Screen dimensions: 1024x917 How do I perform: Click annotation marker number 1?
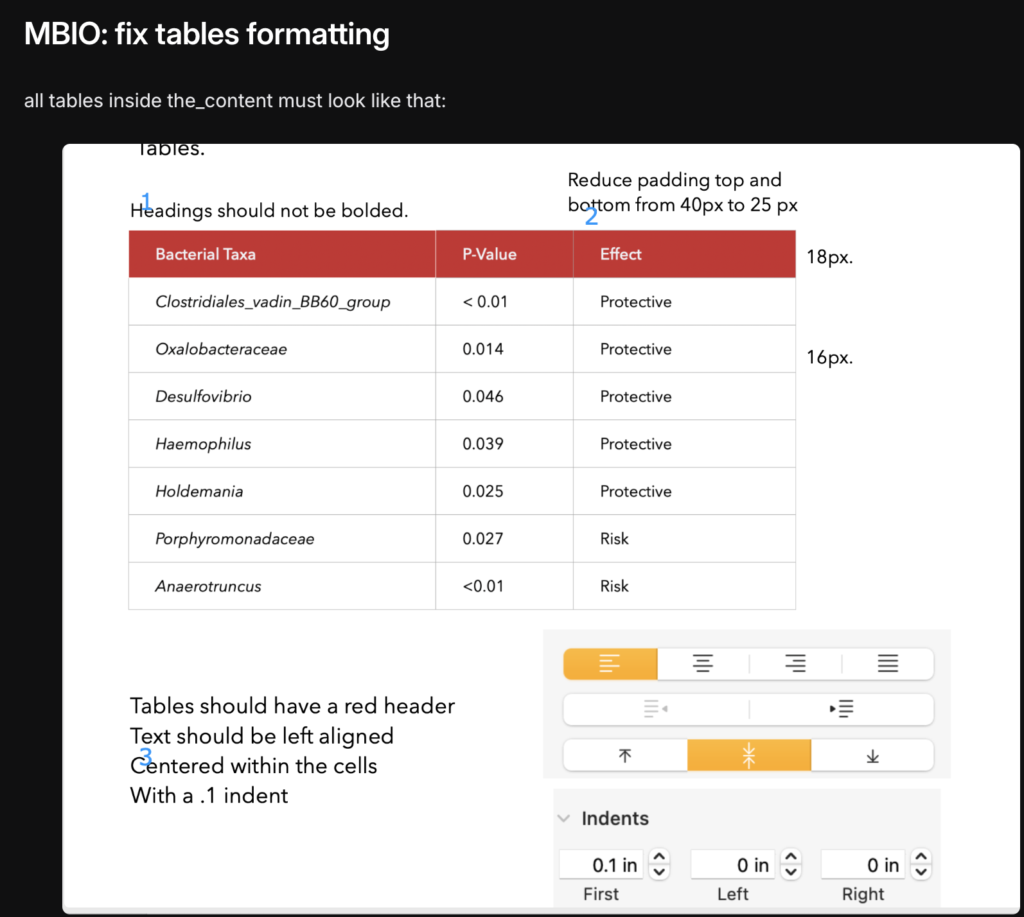click(146, 199)
